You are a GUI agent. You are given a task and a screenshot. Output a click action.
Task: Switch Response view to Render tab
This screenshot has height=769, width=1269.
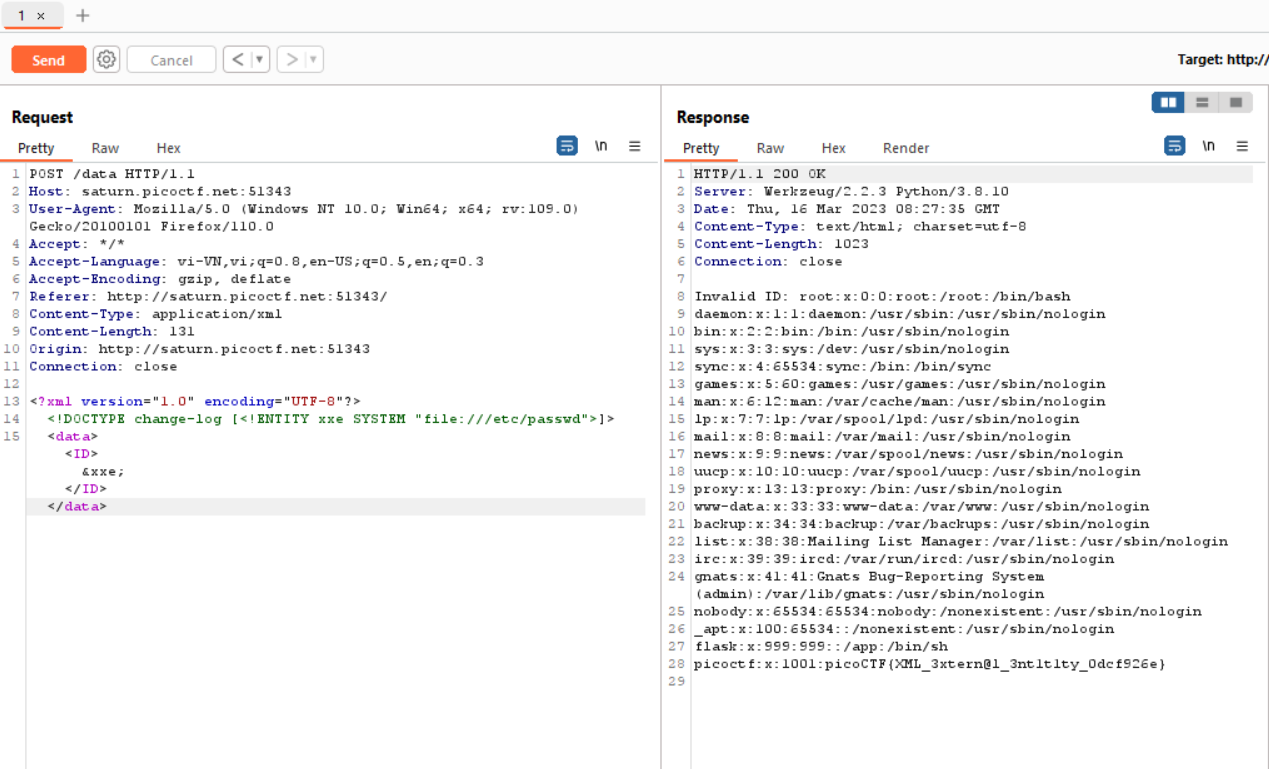(906, 148)
